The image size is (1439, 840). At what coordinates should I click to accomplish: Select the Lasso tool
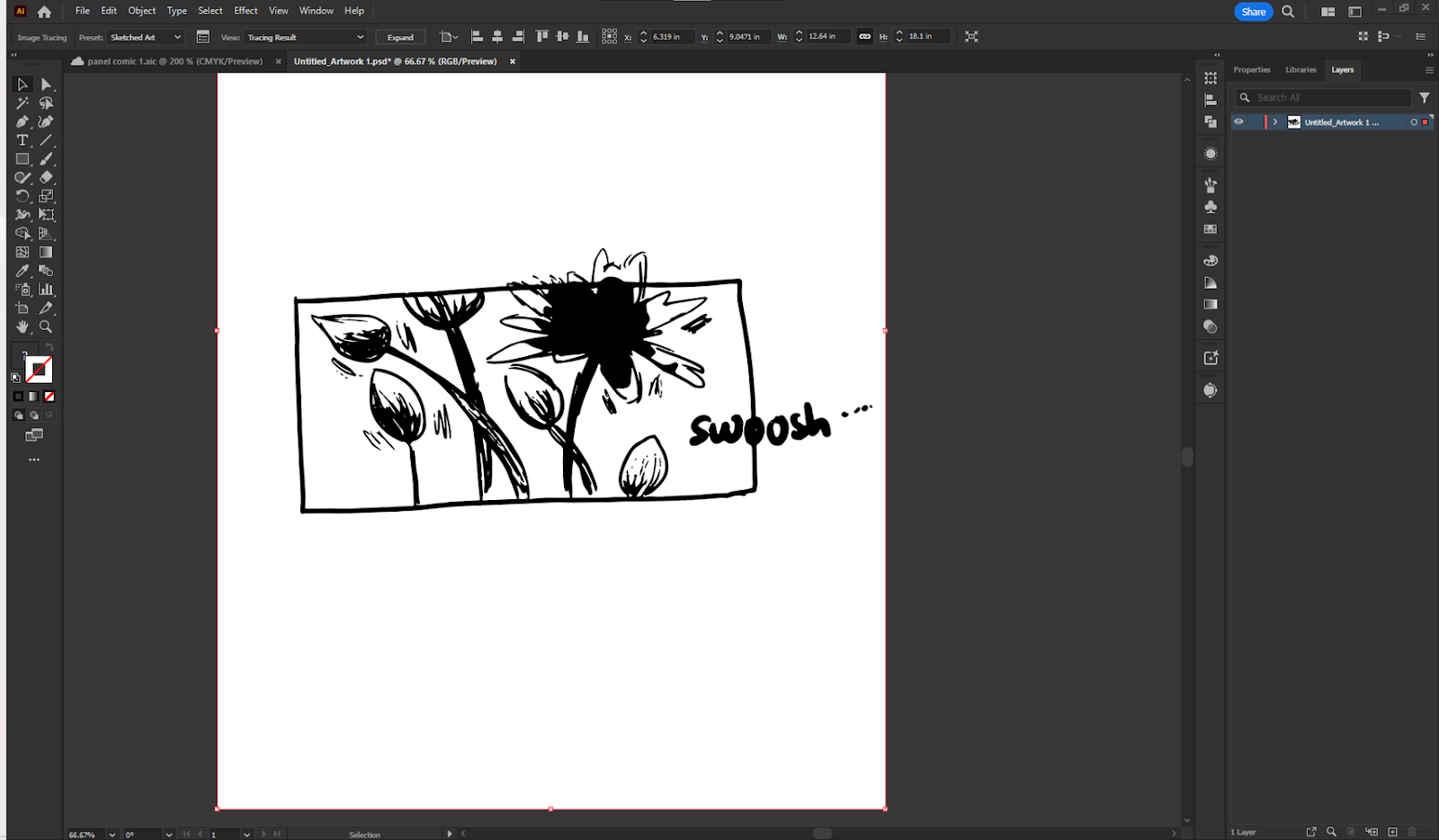point(47,103)
